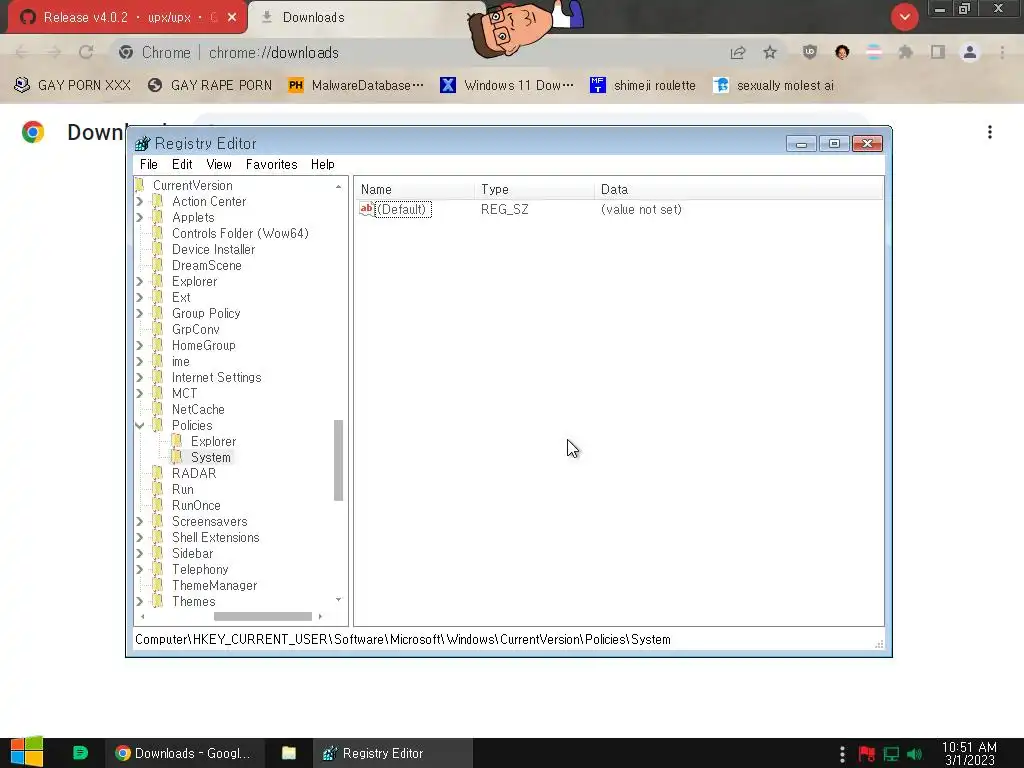1024x768 pixels.
Task: Open the File menu in Registry Editor
Action: pos(148,165)
